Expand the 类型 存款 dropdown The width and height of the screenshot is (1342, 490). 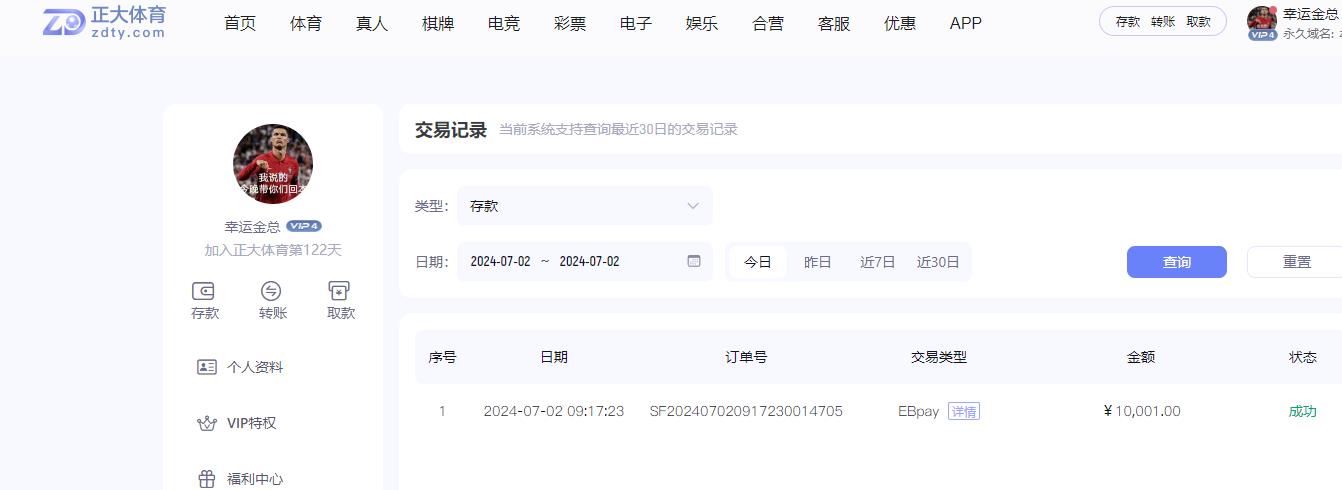(585, 206)
